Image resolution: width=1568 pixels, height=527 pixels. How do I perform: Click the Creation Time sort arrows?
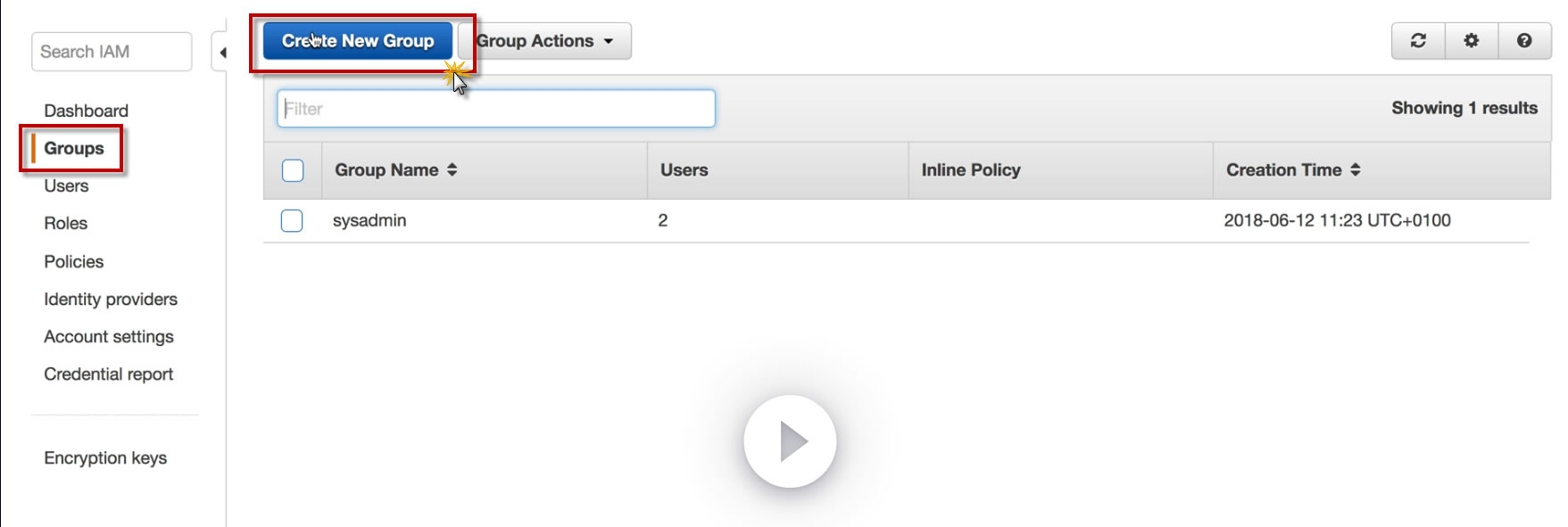coord(1356,169)
